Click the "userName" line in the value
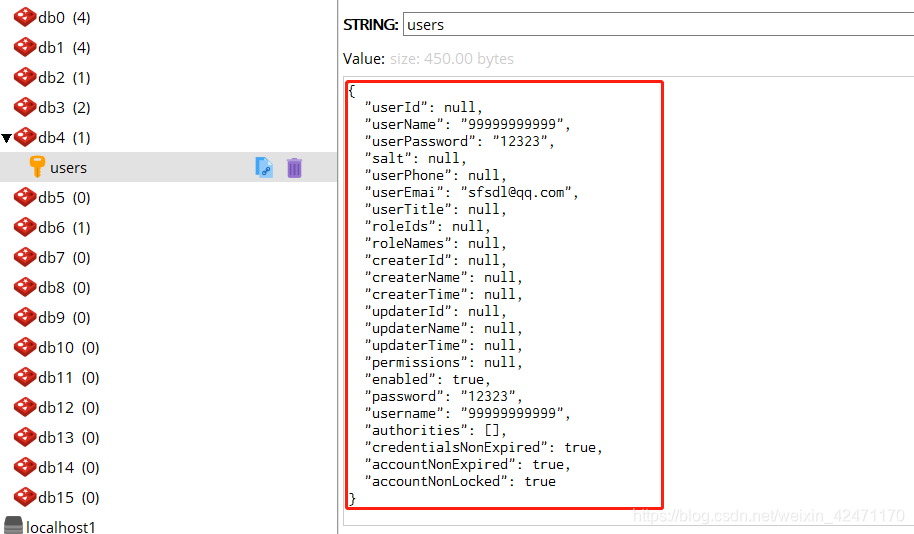Image resolution: width=914 pixels, height=534 pixels. click(x=467, y=124)
